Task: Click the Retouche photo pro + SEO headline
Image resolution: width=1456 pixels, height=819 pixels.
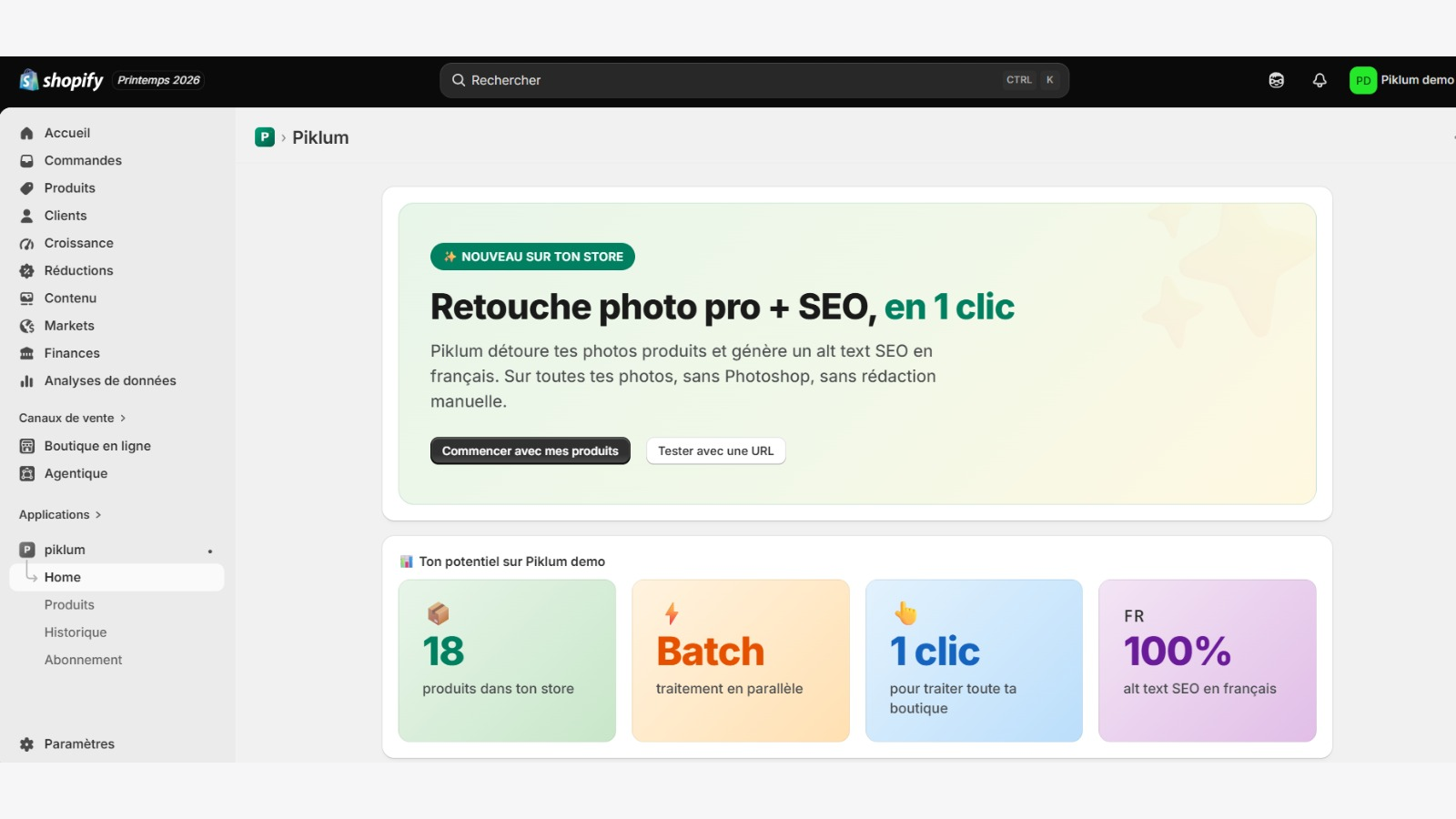Action: click(x=723, y=307)
